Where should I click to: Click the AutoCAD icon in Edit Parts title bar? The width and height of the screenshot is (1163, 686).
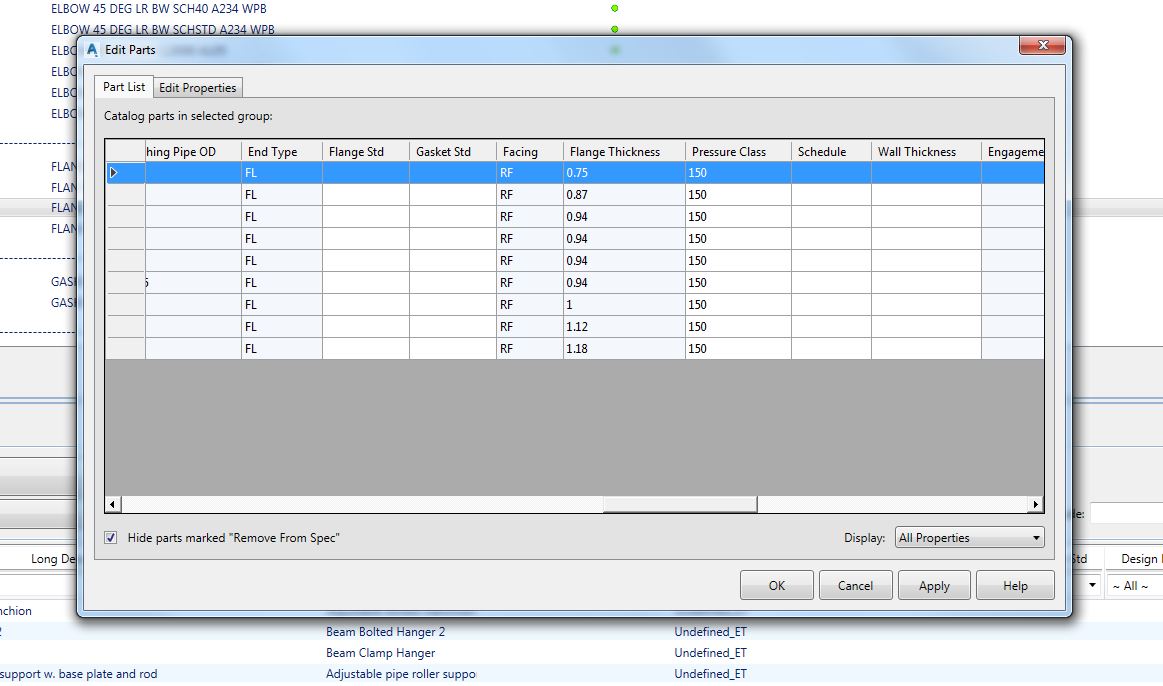(x=92, y=50)
